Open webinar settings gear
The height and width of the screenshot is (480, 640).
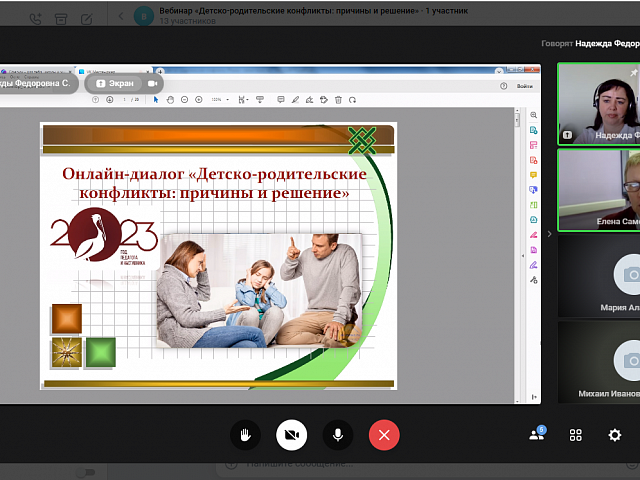click(x=615, y=435)
